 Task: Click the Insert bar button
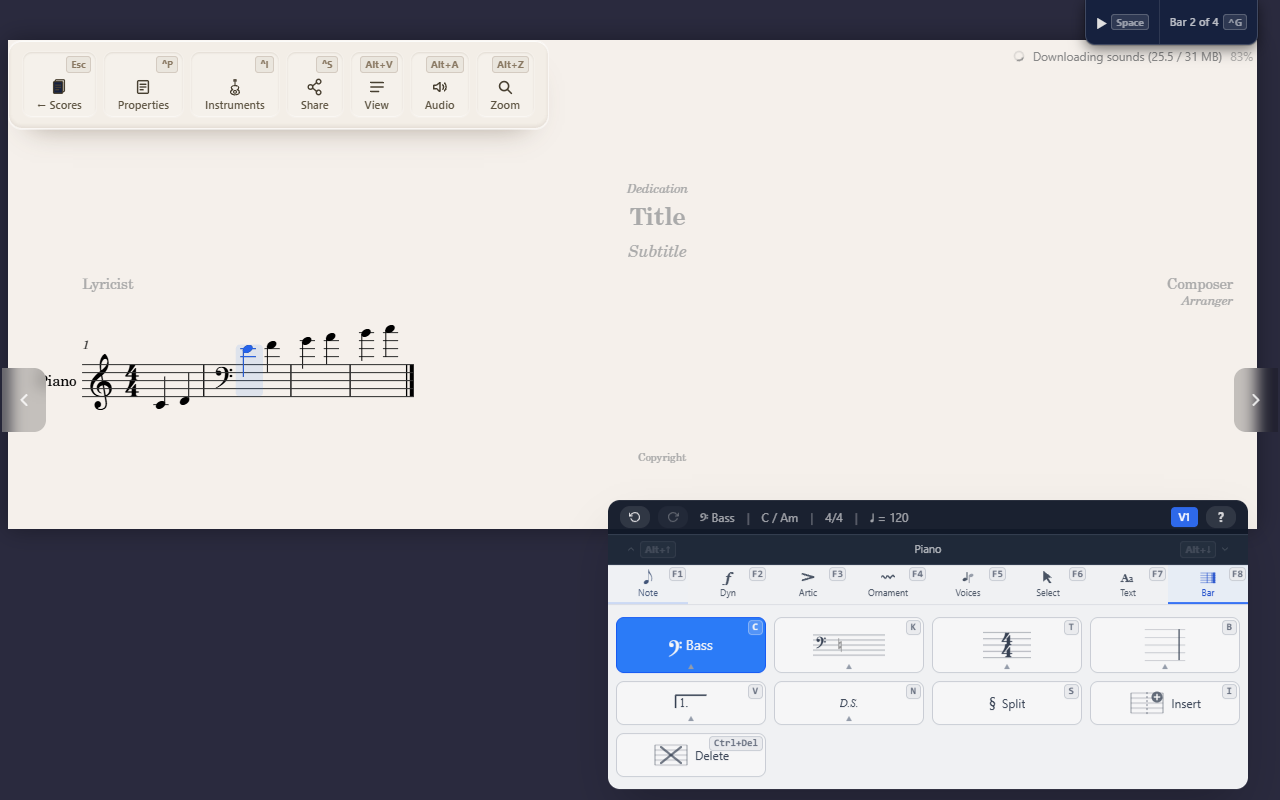click(x=1165, y=703)
